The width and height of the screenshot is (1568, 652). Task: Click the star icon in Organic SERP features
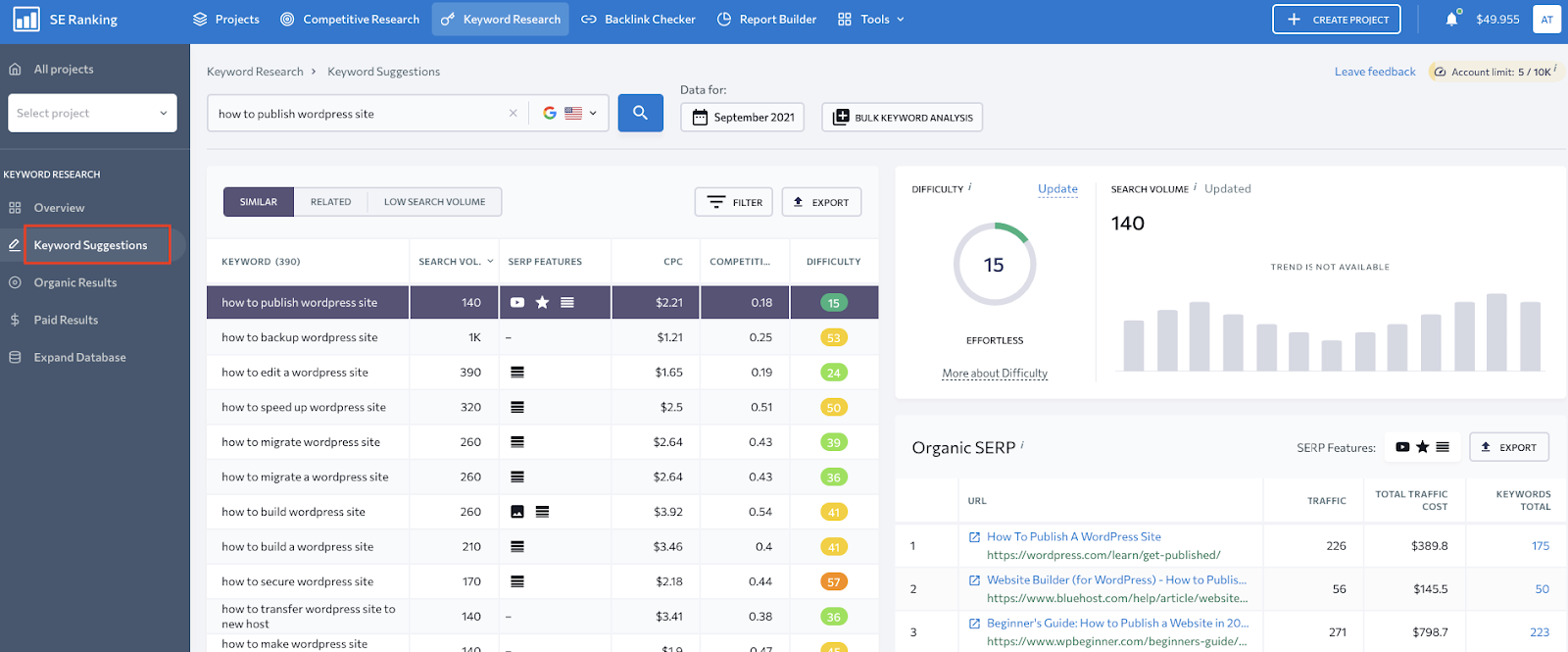click(x=1422, y=447)
